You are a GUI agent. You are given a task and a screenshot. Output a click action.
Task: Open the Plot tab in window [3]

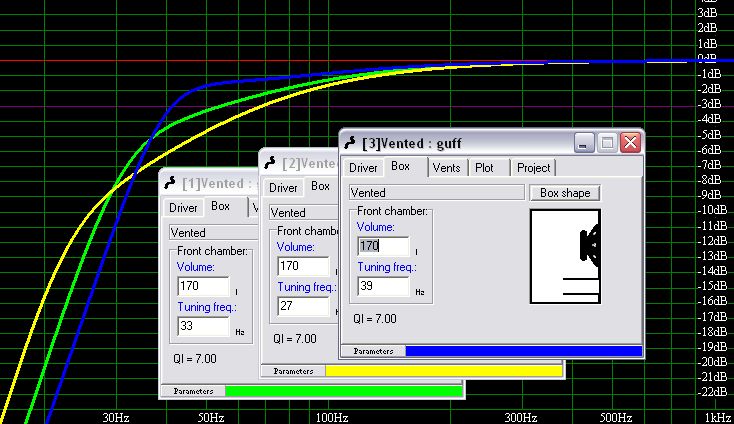tap(484, 168)
